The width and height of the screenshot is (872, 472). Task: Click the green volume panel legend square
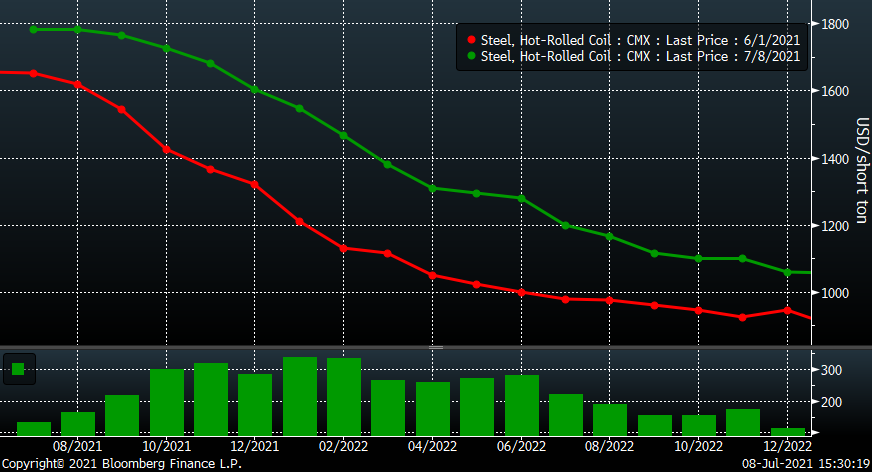18,369
